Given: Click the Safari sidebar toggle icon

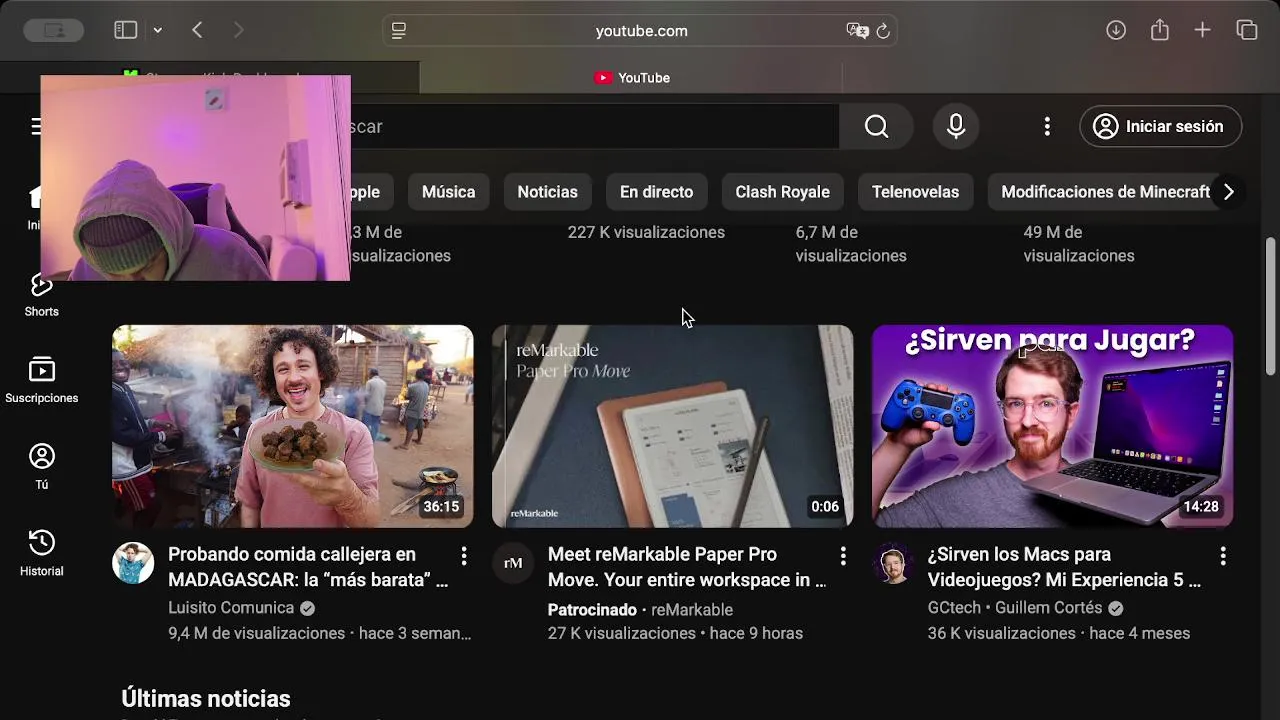Looking at the screenshot, I should (x=125, y=30).
